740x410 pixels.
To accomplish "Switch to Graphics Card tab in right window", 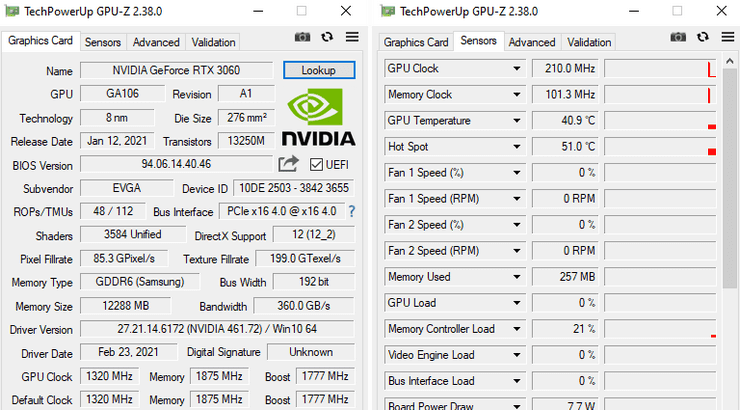I will (416, 42).
